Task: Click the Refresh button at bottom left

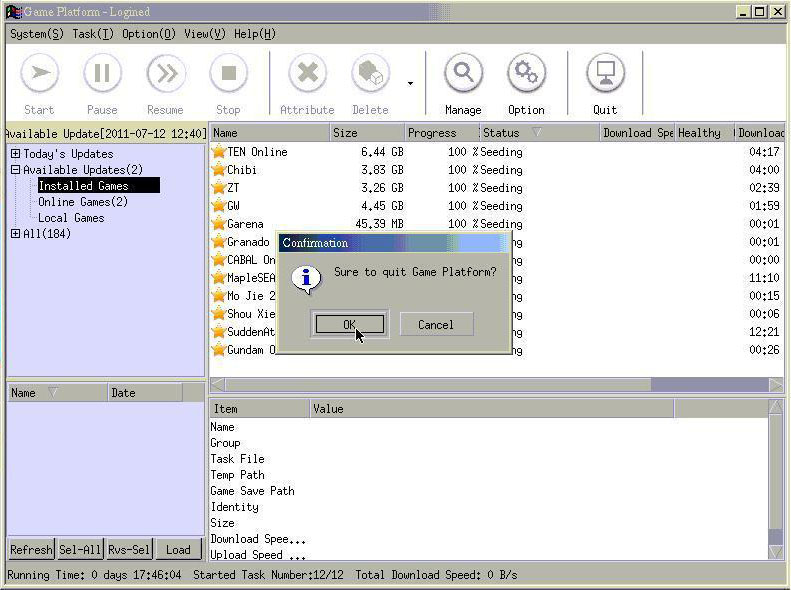Action: 31,549
